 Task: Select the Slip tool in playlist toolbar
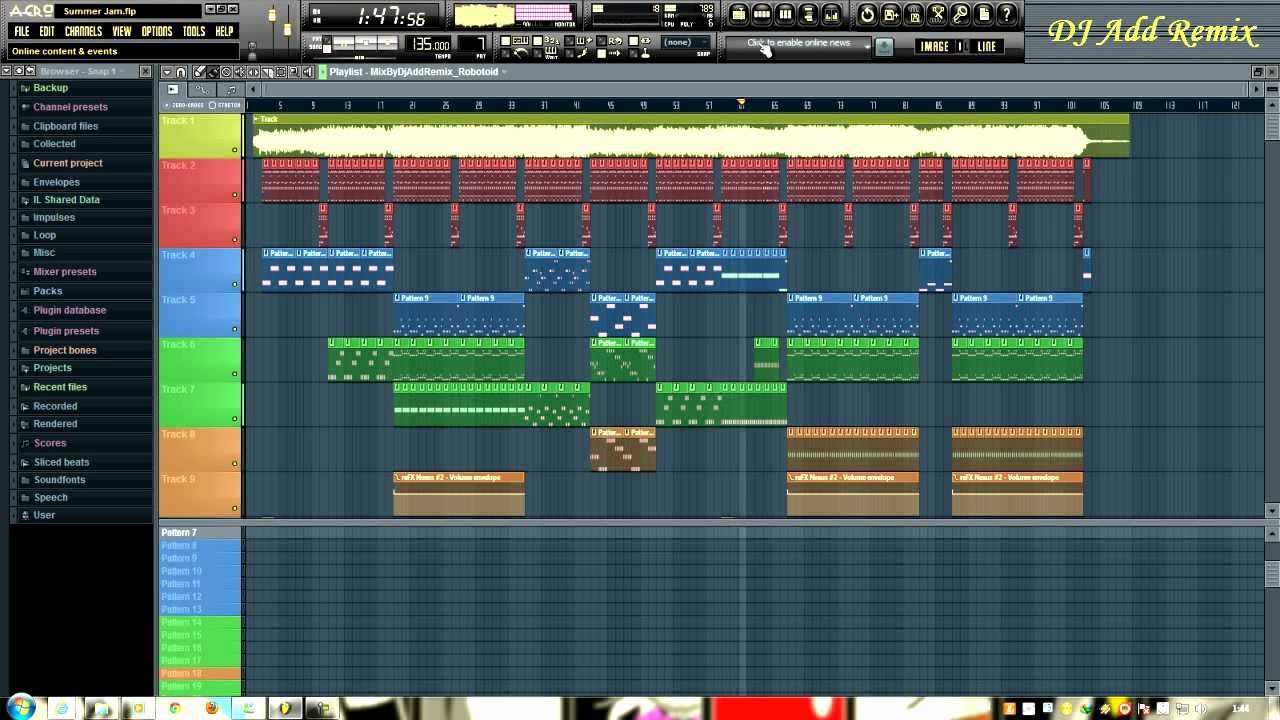coord(253,72)
